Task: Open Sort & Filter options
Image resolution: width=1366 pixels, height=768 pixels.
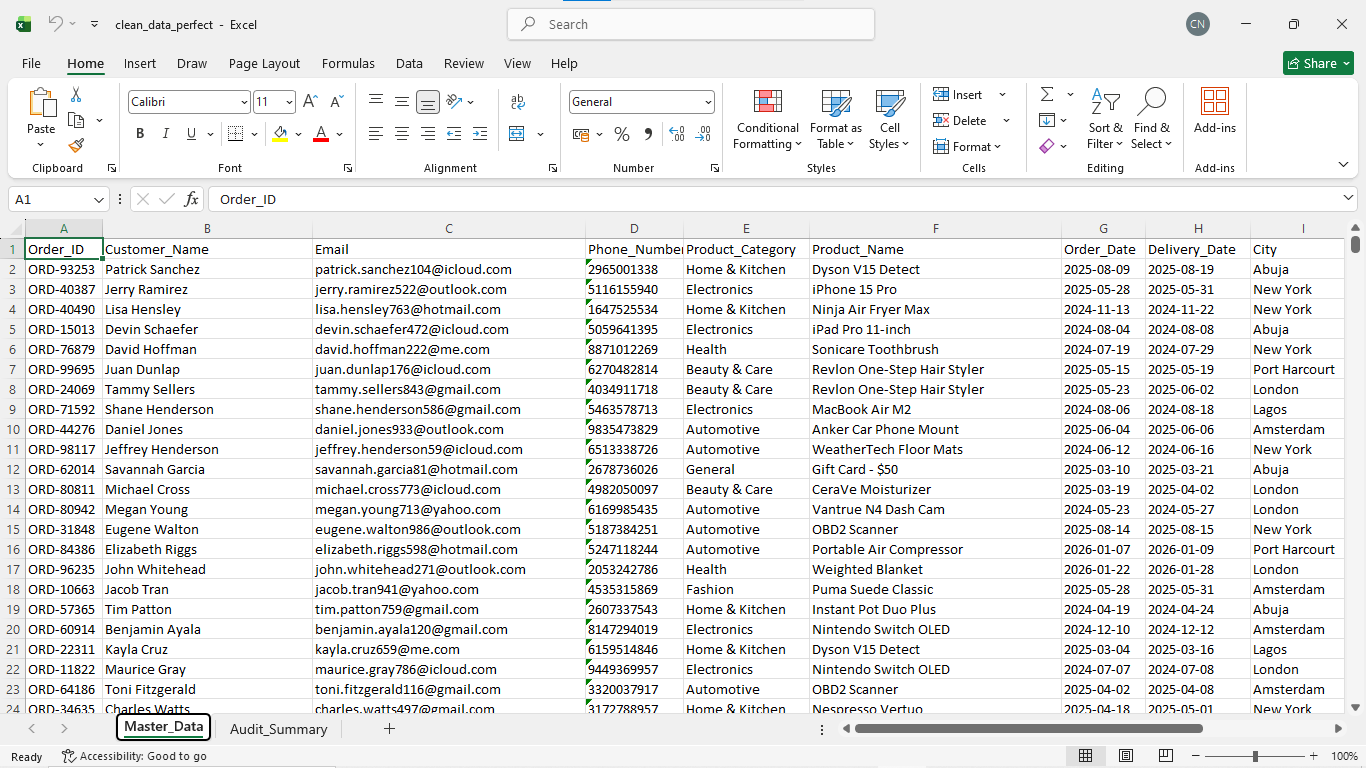Action: 1105,120
